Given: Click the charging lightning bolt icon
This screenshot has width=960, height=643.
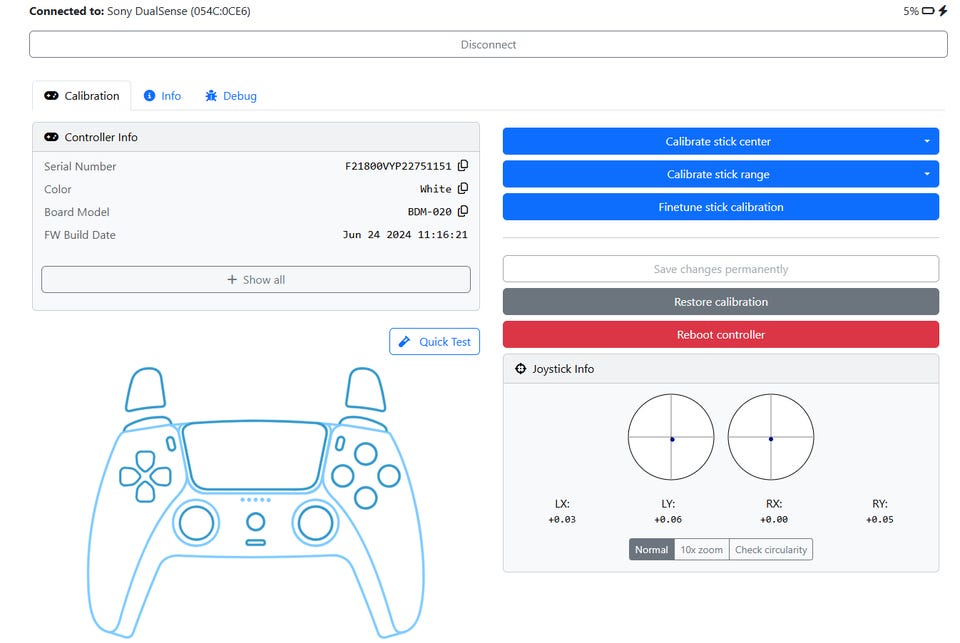Looking at the screenshot, I should pyautogui.click(x=942, y=11).
